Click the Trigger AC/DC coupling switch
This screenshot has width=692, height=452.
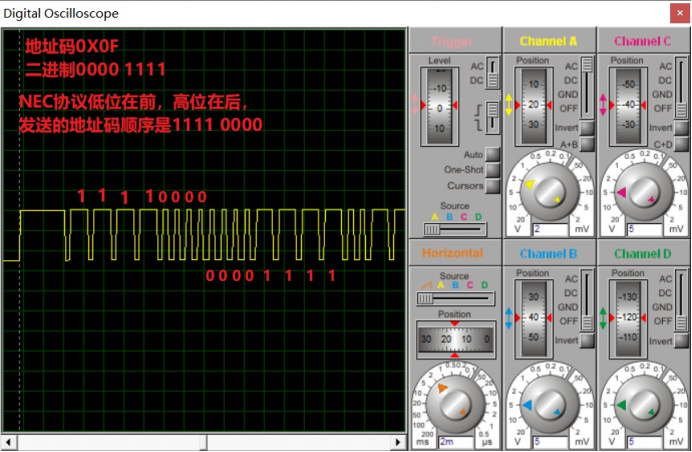(x=493, y=73)
